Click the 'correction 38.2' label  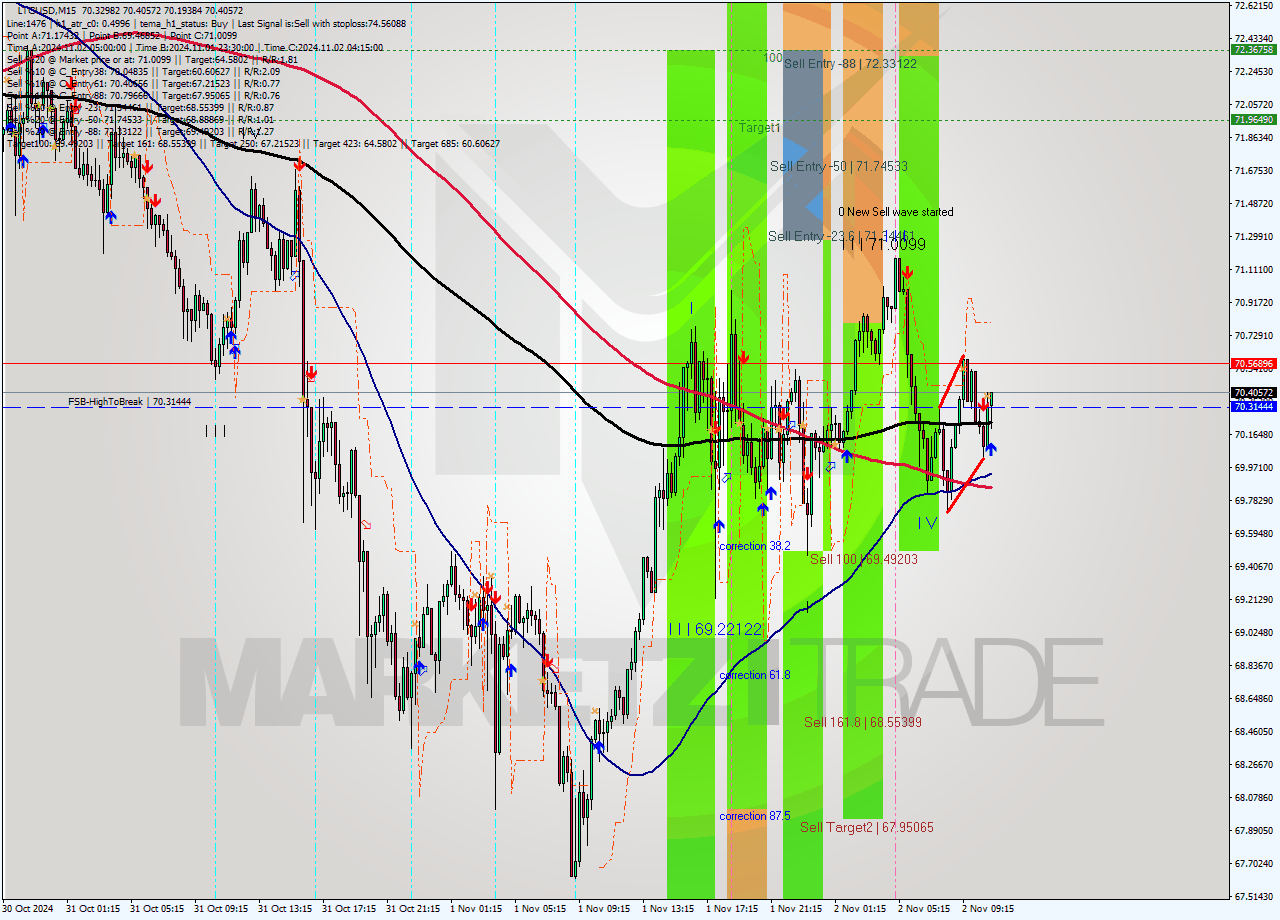pyautogui.click(x=755, y=546)
